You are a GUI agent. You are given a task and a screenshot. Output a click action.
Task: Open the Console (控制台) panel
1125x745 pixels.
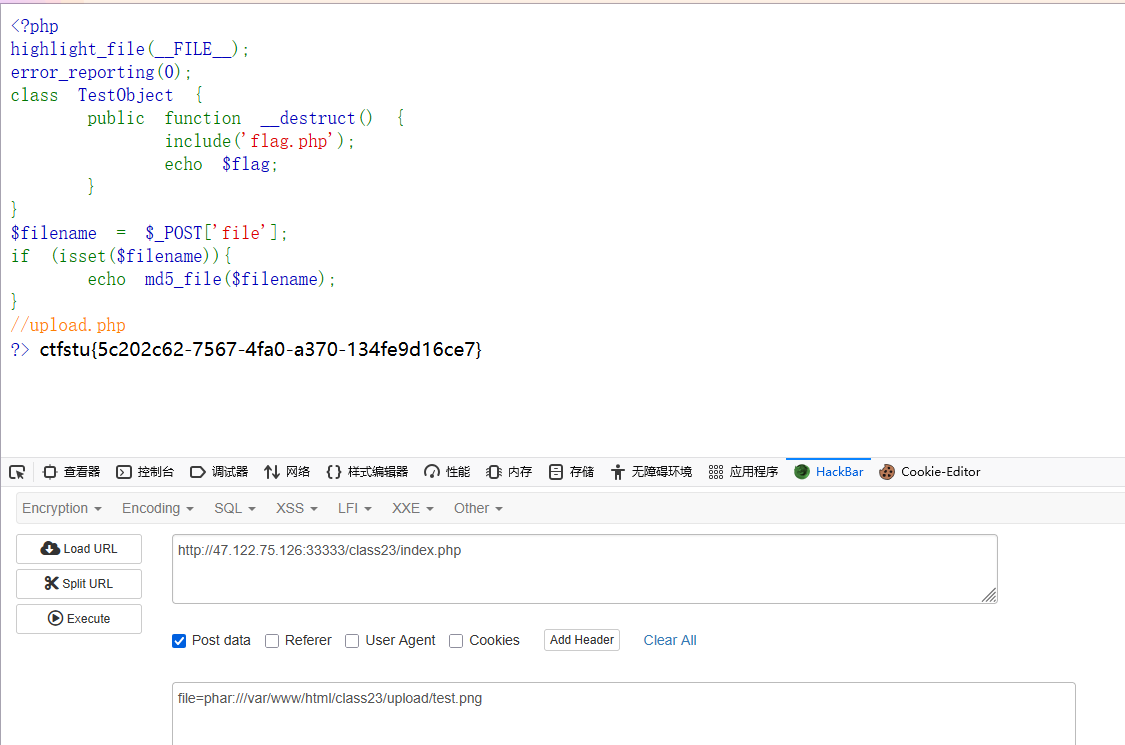pyautogui.click(x=145, y=472)
